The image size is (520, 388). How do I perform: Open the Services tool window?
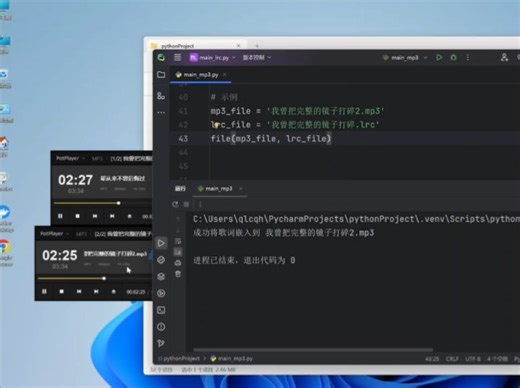coord(161,293)
